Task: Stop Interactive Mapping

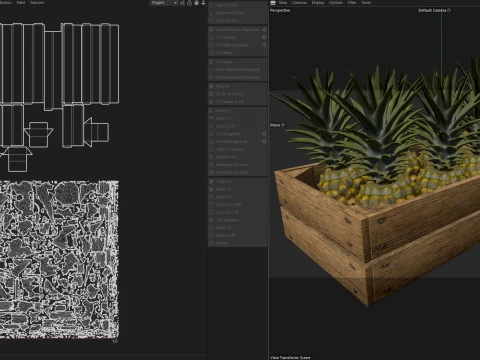Action: [238, 77]
